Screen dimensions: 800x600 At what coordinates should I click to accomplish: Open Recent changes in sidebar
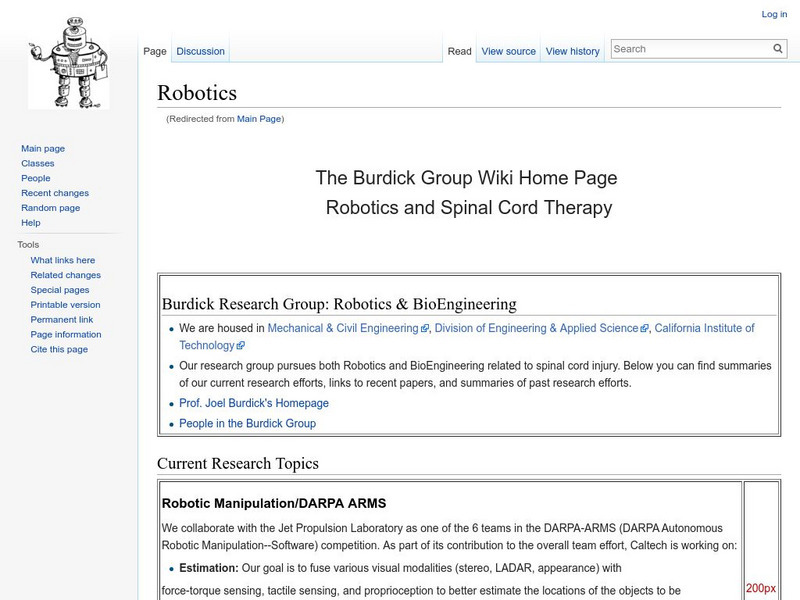pos(55,193)
